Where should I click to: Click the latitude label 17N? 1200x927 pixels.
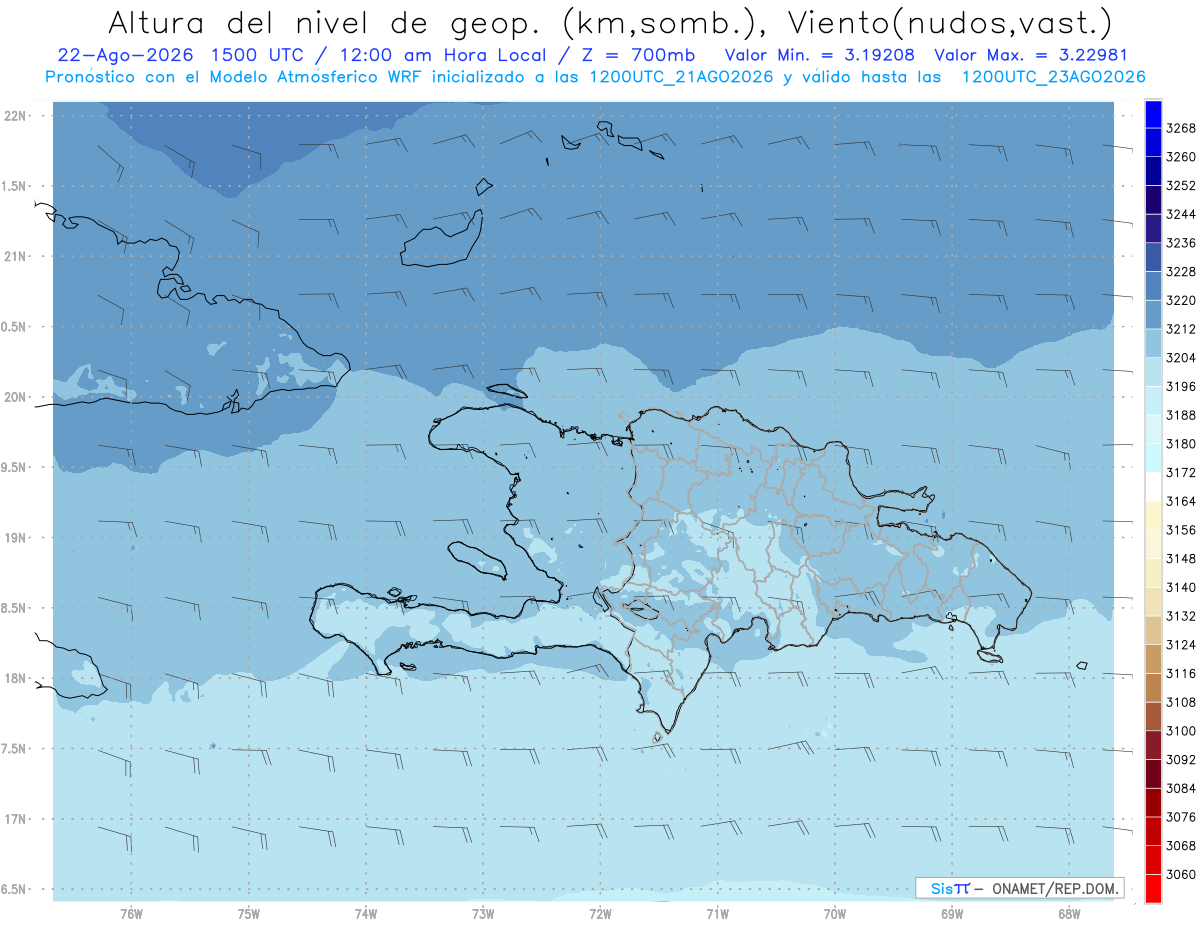(x=15, y=819)
